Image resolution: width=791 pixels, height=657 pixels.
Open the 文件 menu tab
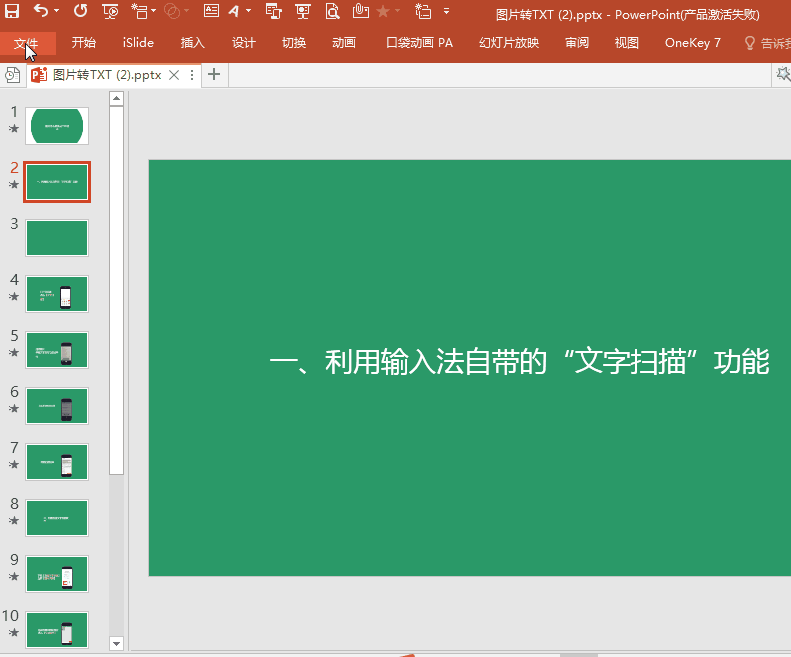[26, 43]
